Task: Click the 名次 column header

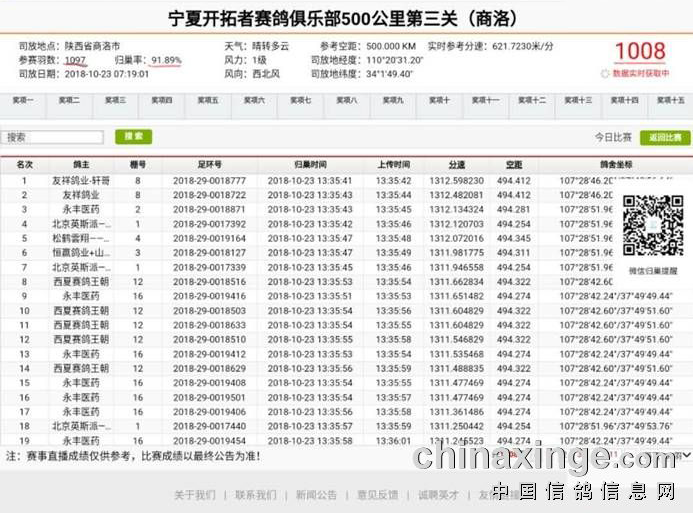Action: (25, 164)
